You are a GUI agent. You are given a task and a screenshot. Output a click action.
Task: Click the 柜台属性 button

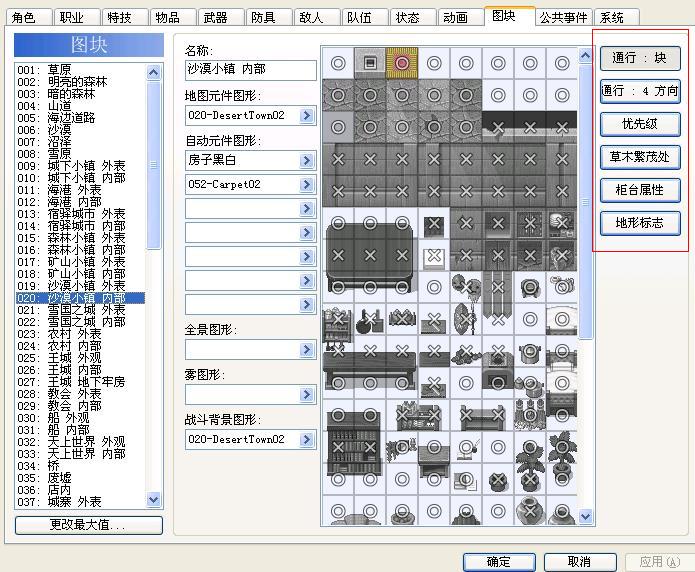click(640, 190)
